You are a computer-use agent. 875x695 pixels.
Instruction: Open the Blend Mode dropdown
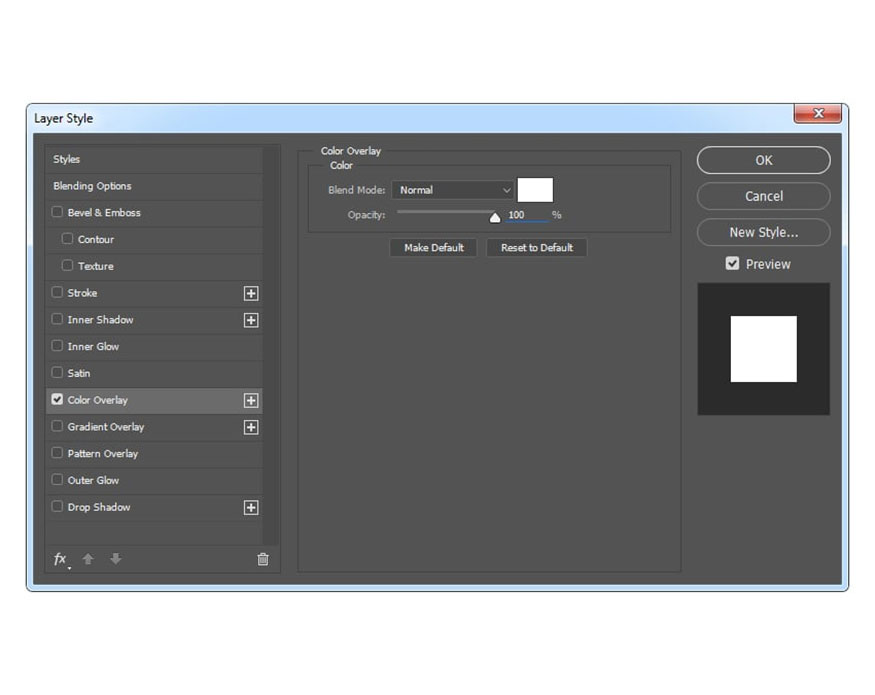pyautogui.click(x=453, y=190)
